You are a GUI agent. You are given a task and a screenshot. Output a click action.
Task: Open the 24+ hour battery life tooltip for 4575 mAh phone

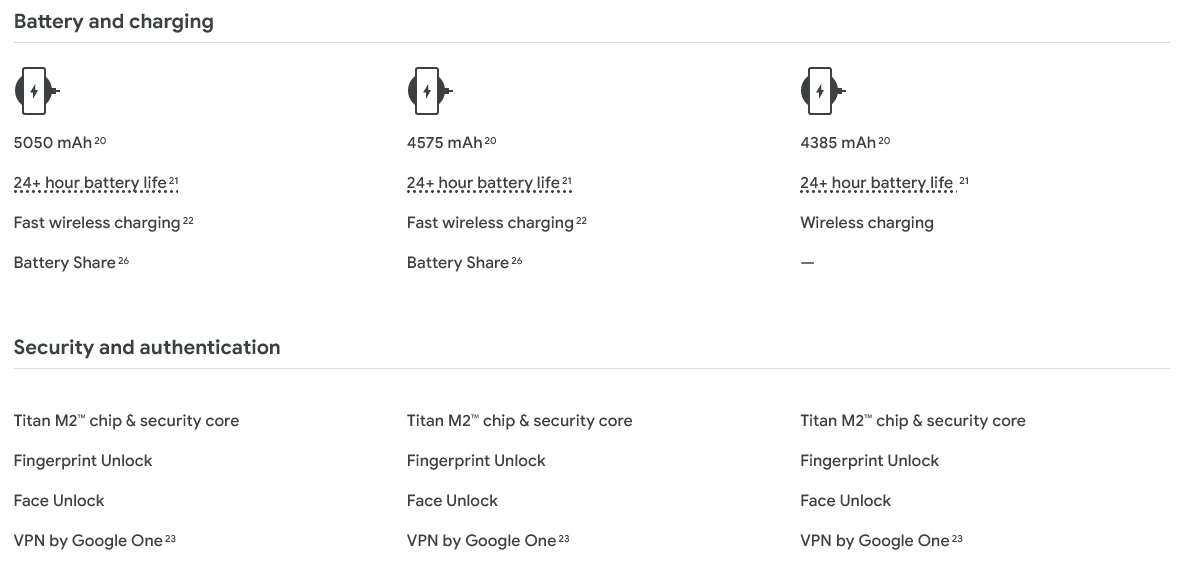coord(483,183)
